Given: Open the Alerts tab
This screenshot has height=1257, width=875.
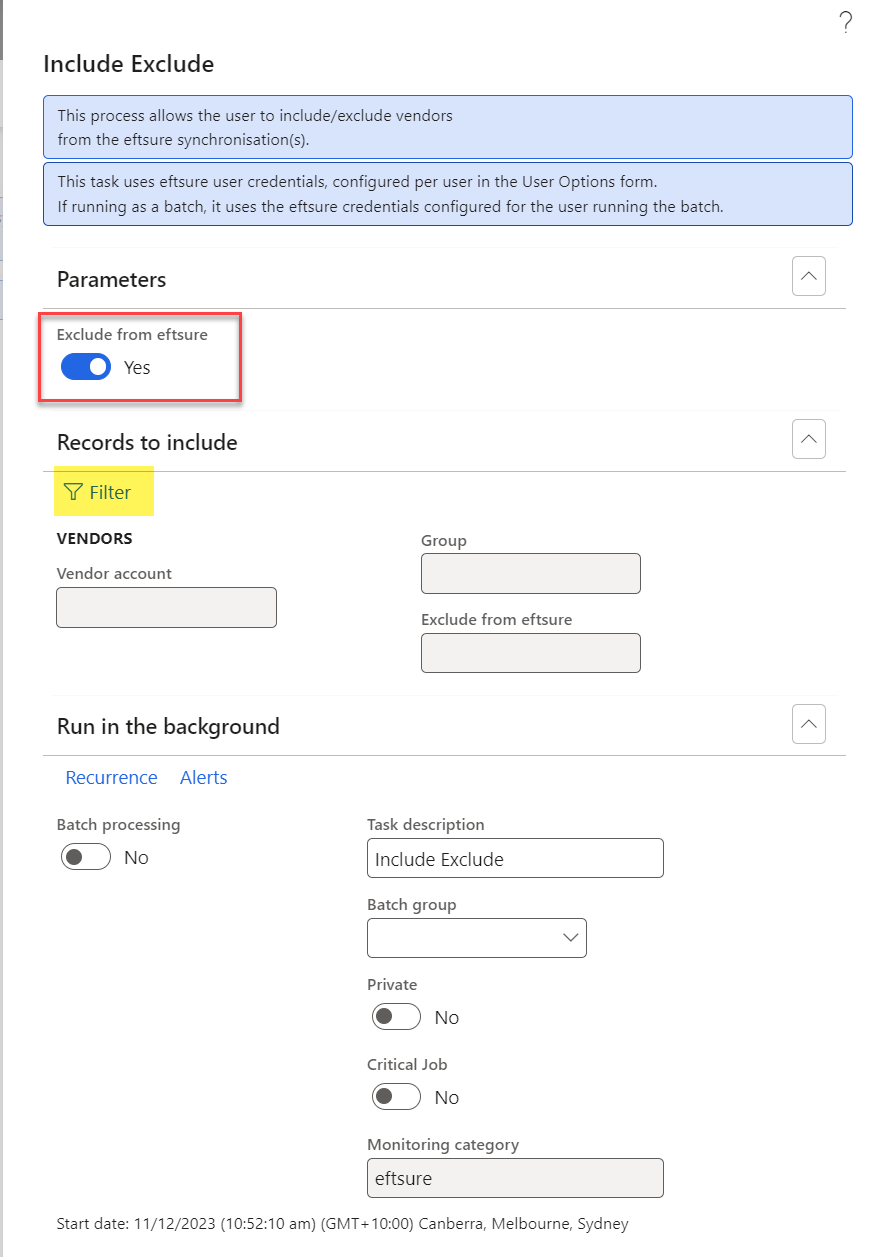Looking at the screenshot, I should point(204,777).
